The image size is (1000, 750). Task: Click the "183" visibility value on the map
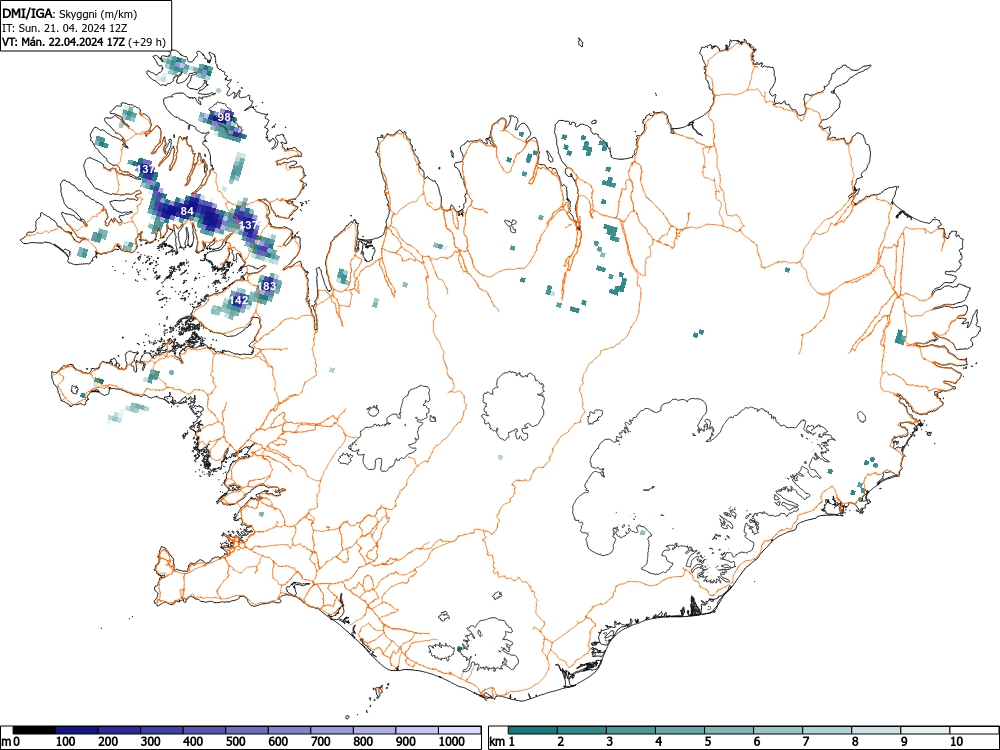(x=268, y=286)
